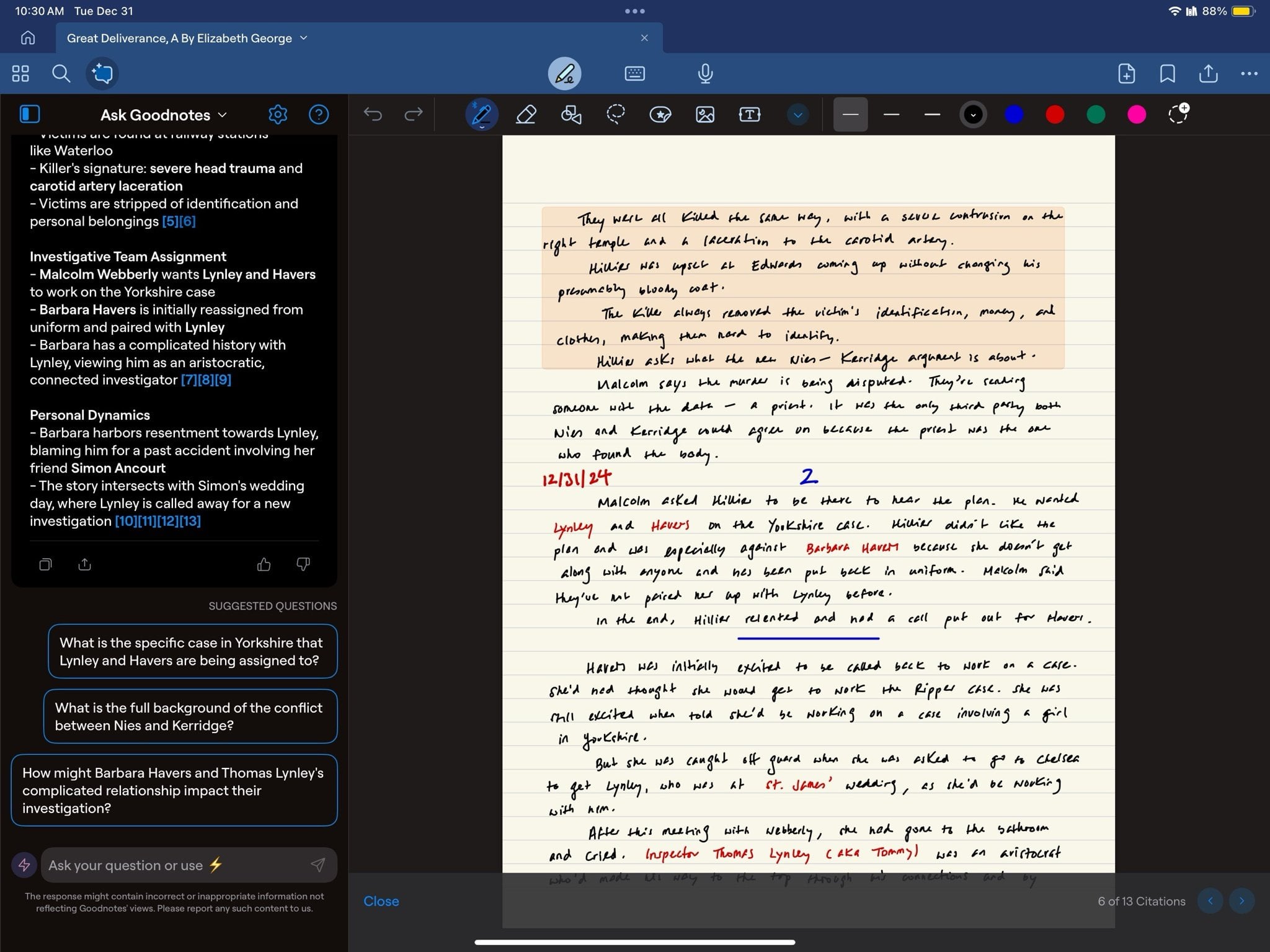
Task: Open the Elements sticker tool
Action: 660,114
